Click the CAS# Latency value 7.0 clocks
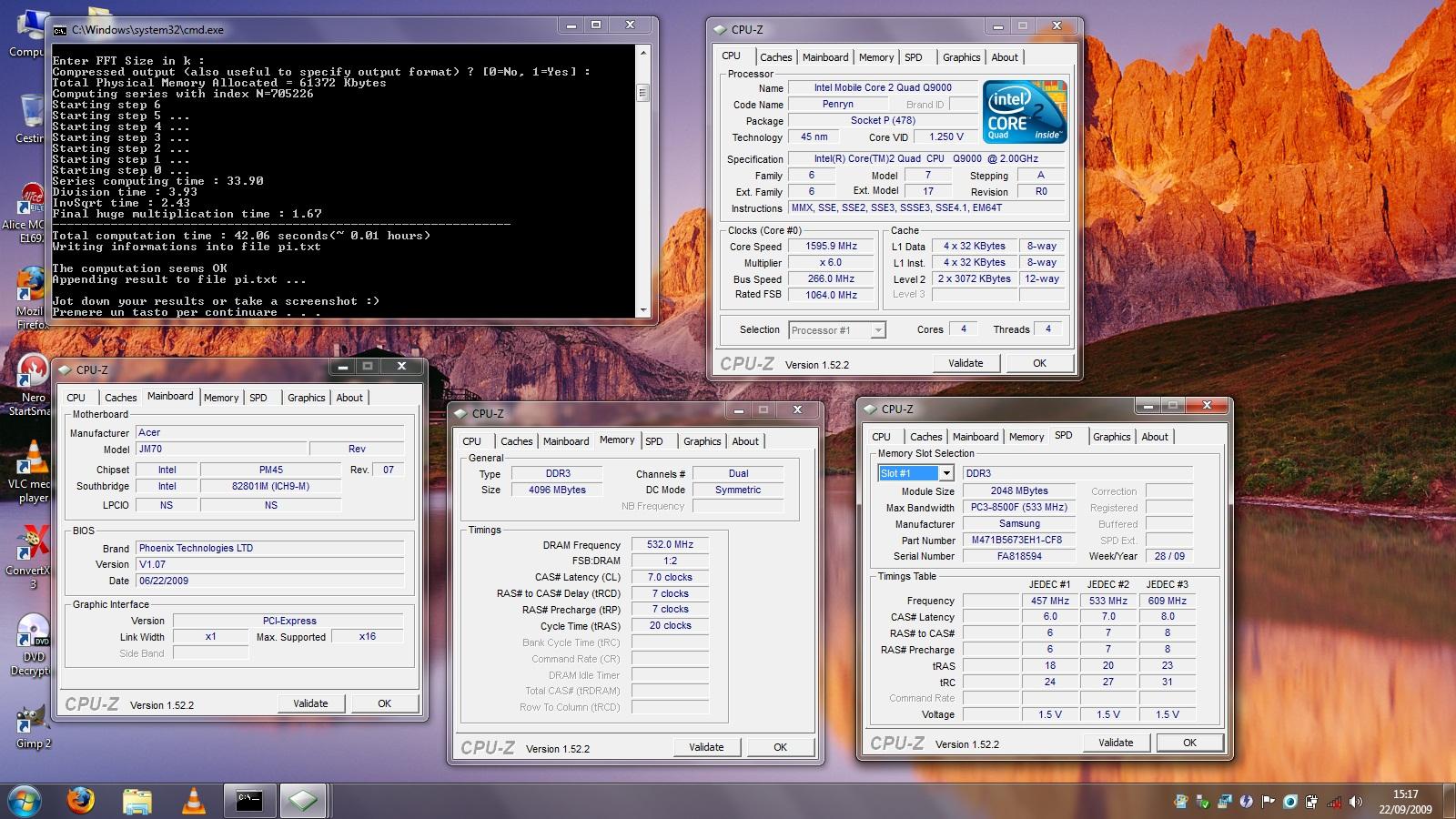This screenshot has height=819, width=1456. point(670,577)
